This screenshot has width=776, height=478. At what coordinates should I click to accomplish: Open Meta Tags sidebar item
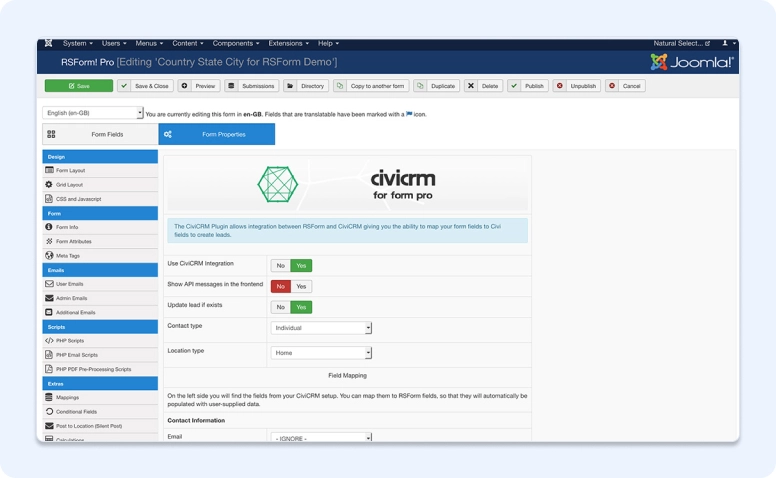click(67, 256)
